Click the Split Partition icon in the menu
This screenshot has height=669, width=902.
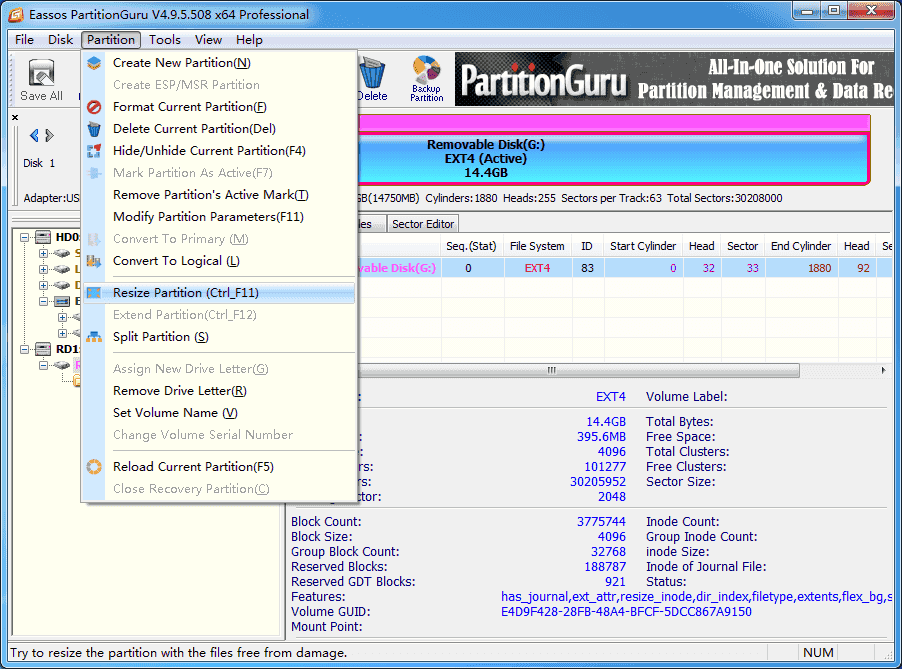click(93, 338)
